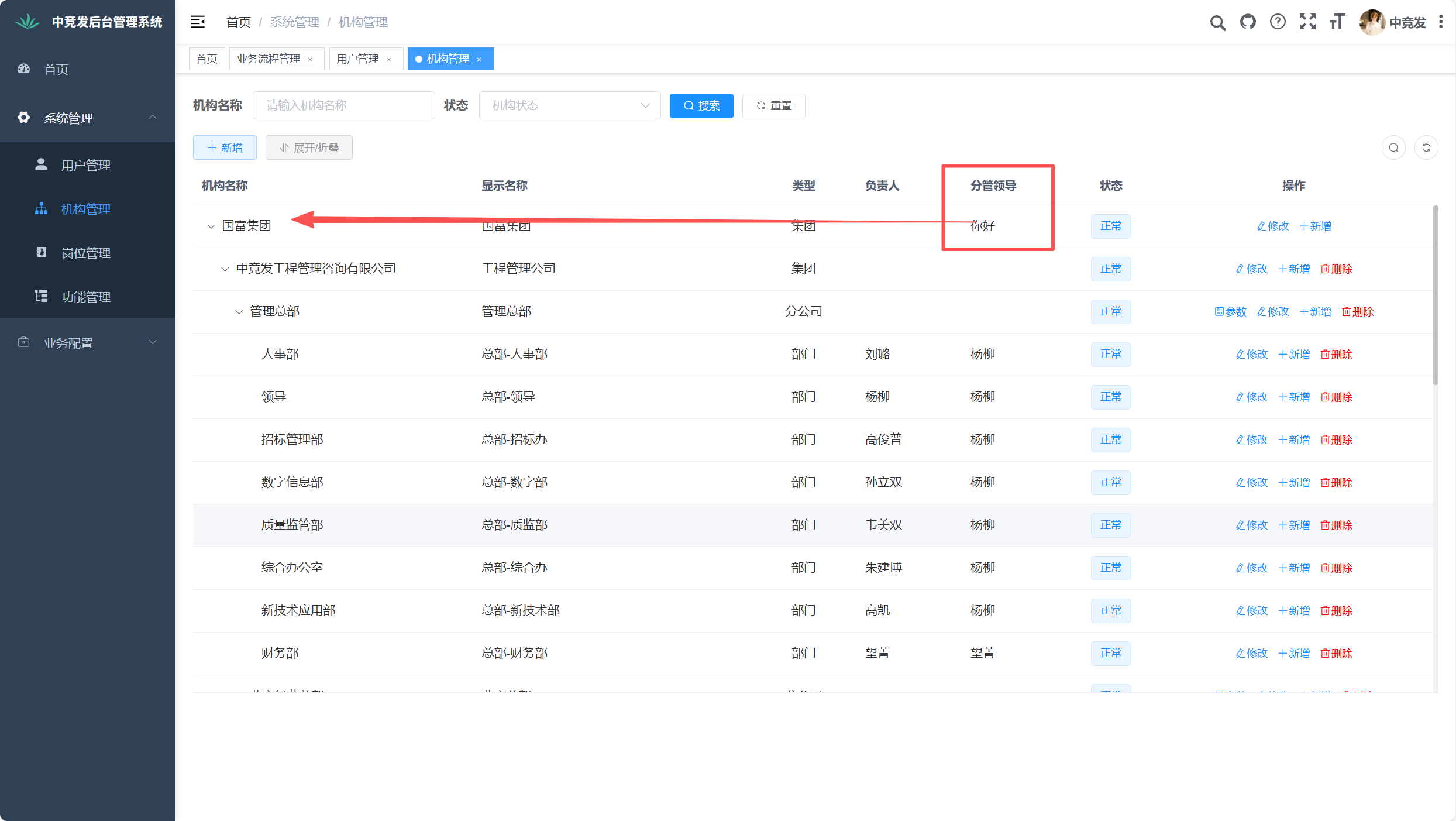This screenshot has width=1456, height=821.
Task: Open the header search magnifier icon
Action: [x=1217, y=23]
